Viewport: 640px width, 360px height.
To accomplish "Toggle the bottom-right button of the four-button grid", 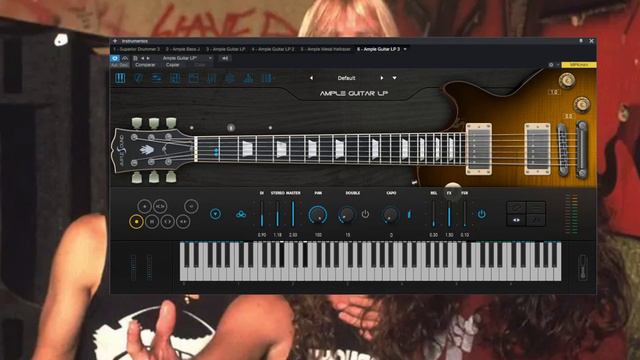I will point(536,220).
